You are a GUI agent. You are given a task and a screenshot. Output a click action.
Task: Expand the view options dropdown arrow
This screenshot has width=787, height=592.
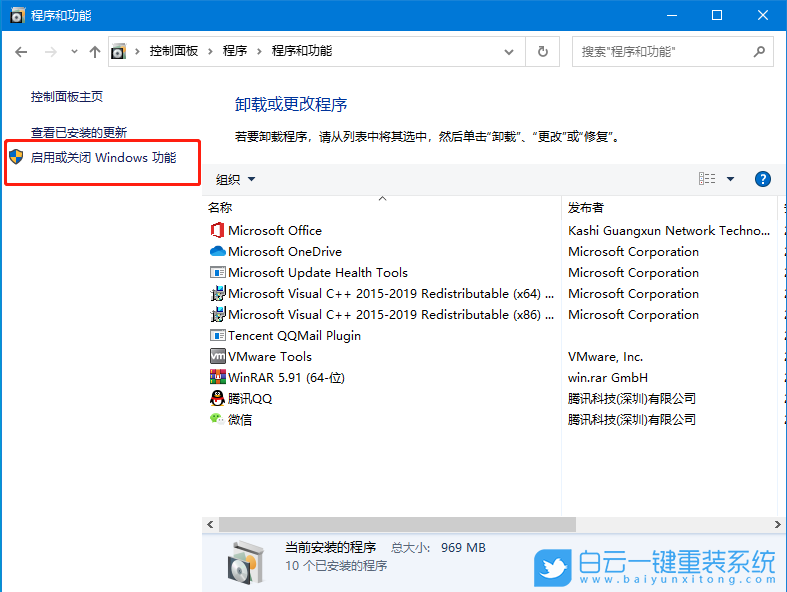[x=730, y=179]
